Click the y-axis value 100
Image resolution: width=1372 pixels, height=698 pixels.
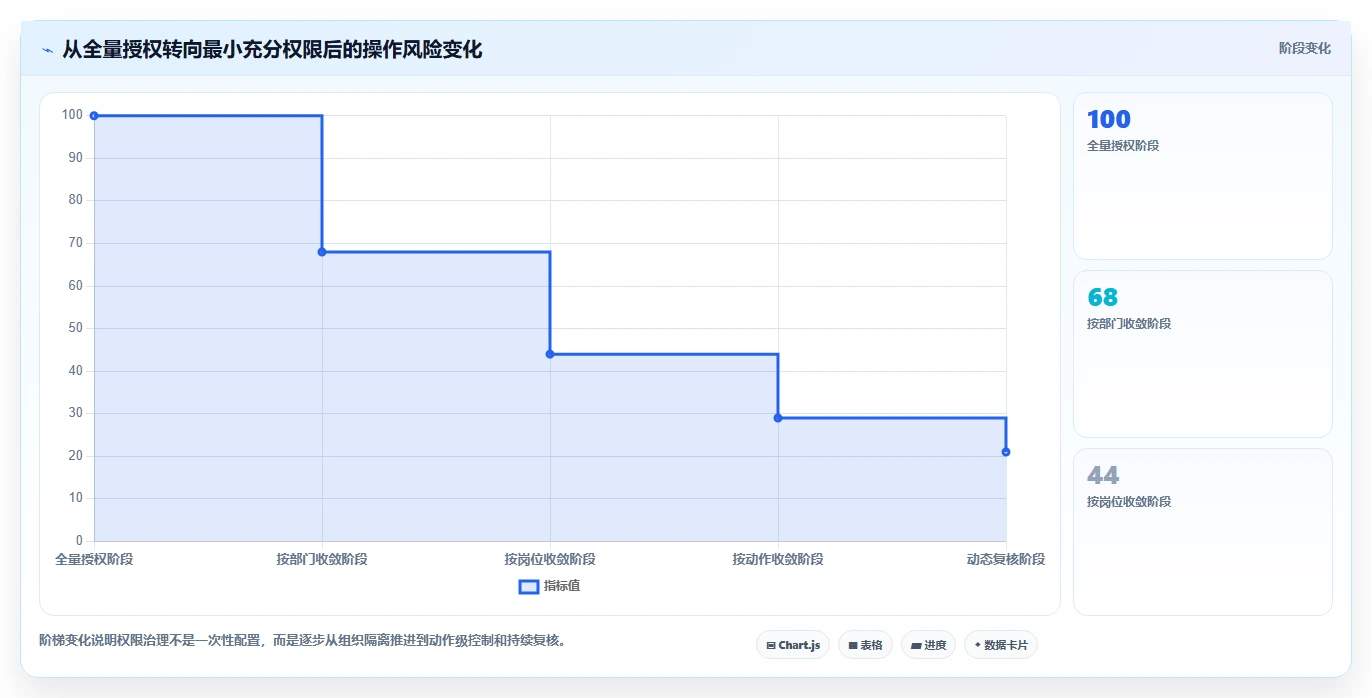coord(72,115)
